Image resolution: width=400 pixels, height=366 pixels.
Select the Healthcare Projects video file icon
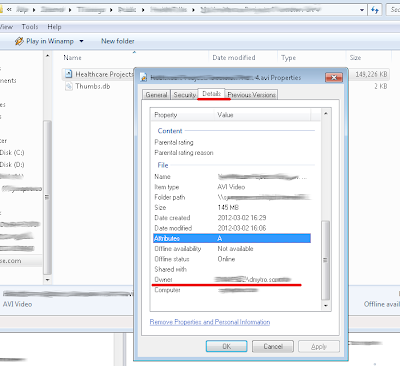point(68,74)
